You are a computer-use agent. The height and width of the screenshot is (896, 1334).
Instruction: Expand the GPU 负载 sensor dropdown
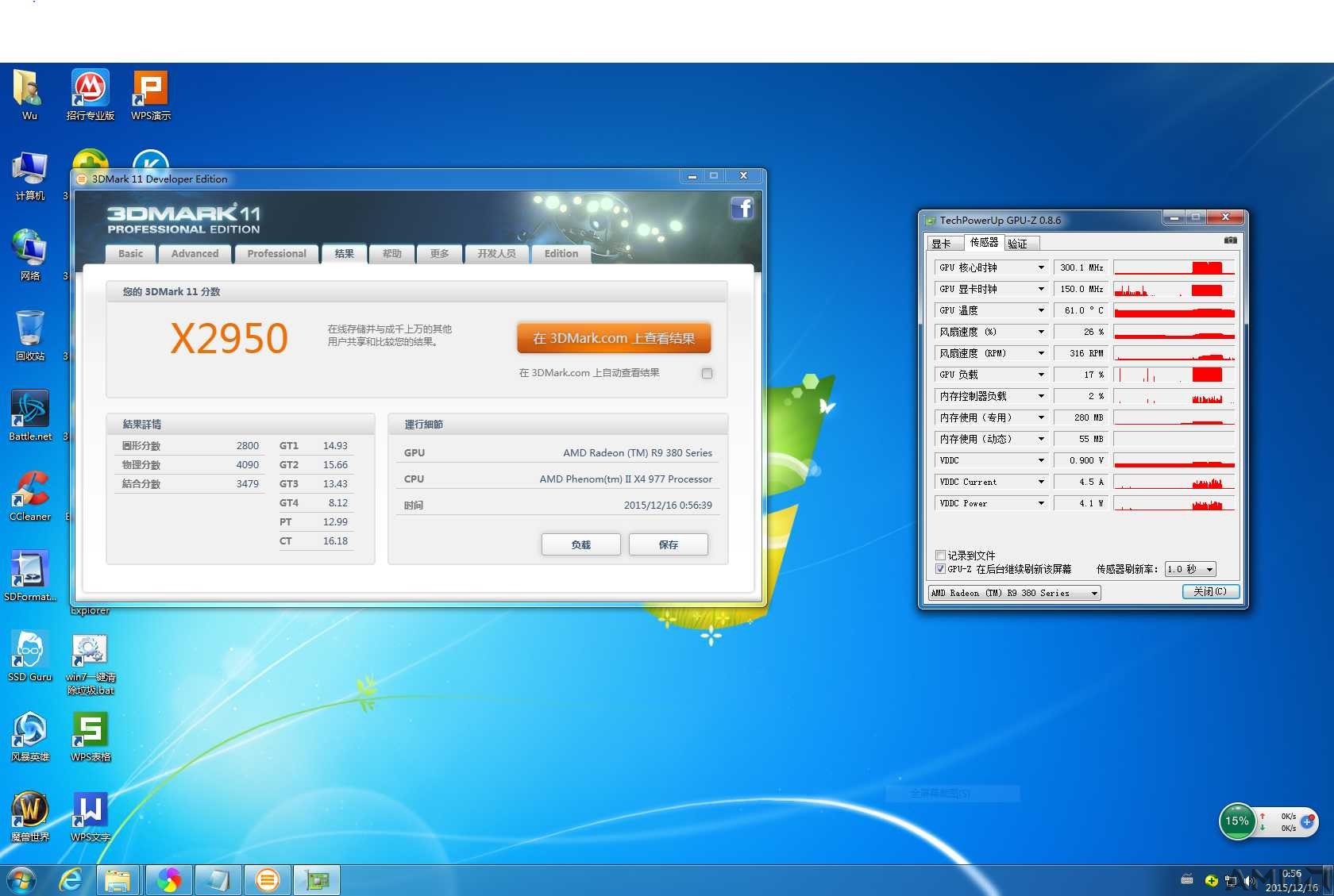(1040, 375)
